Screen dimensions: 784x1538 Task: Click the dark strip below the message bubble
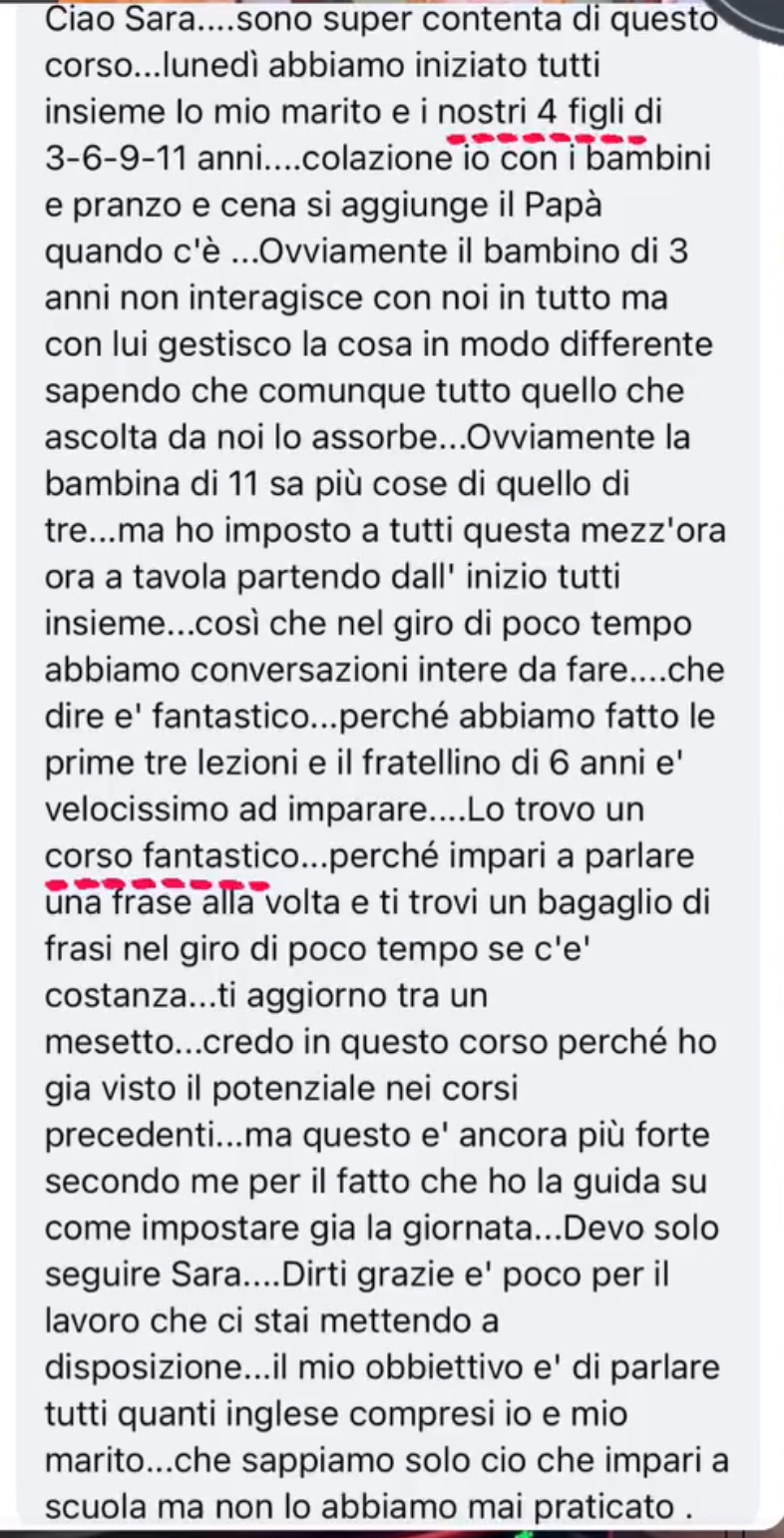coord(392,1533)
